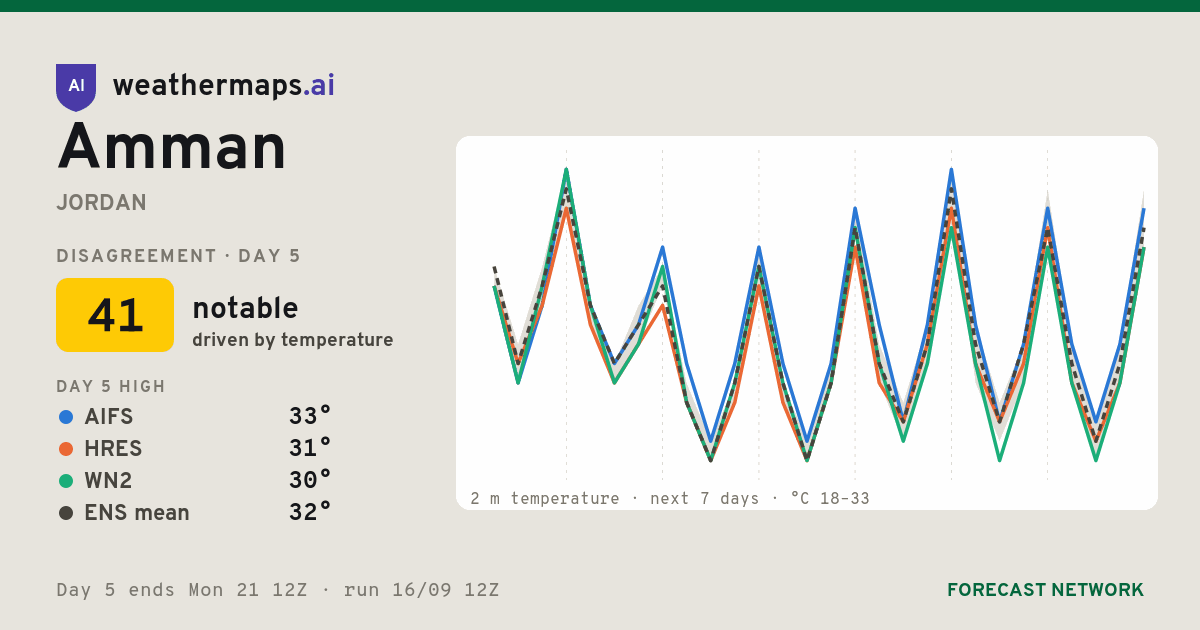This screenshot has height=630, width=1200.
Task: Click the chart caption 2 m temperature
Action: point(545,498)
